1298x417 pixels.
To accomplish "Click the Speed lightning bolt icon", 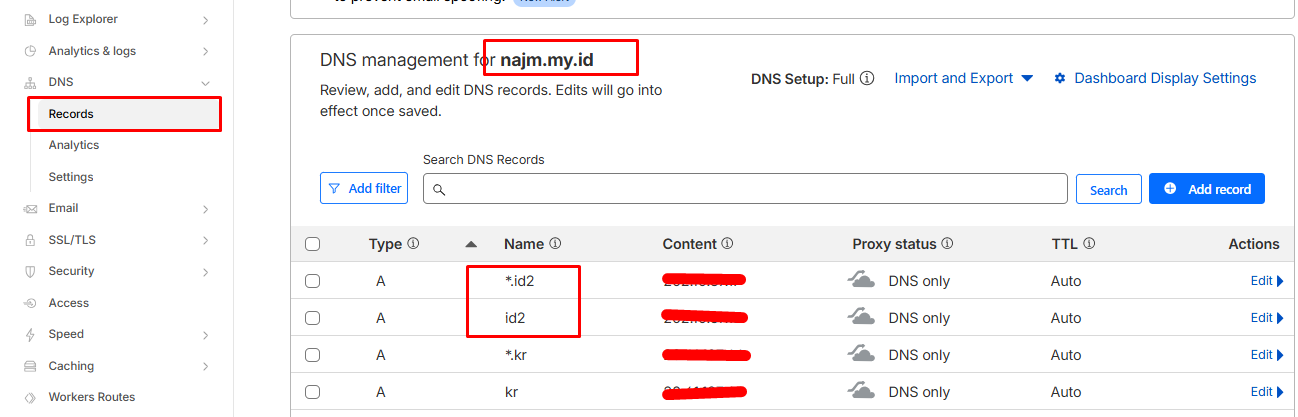I will tap(30, 334).
